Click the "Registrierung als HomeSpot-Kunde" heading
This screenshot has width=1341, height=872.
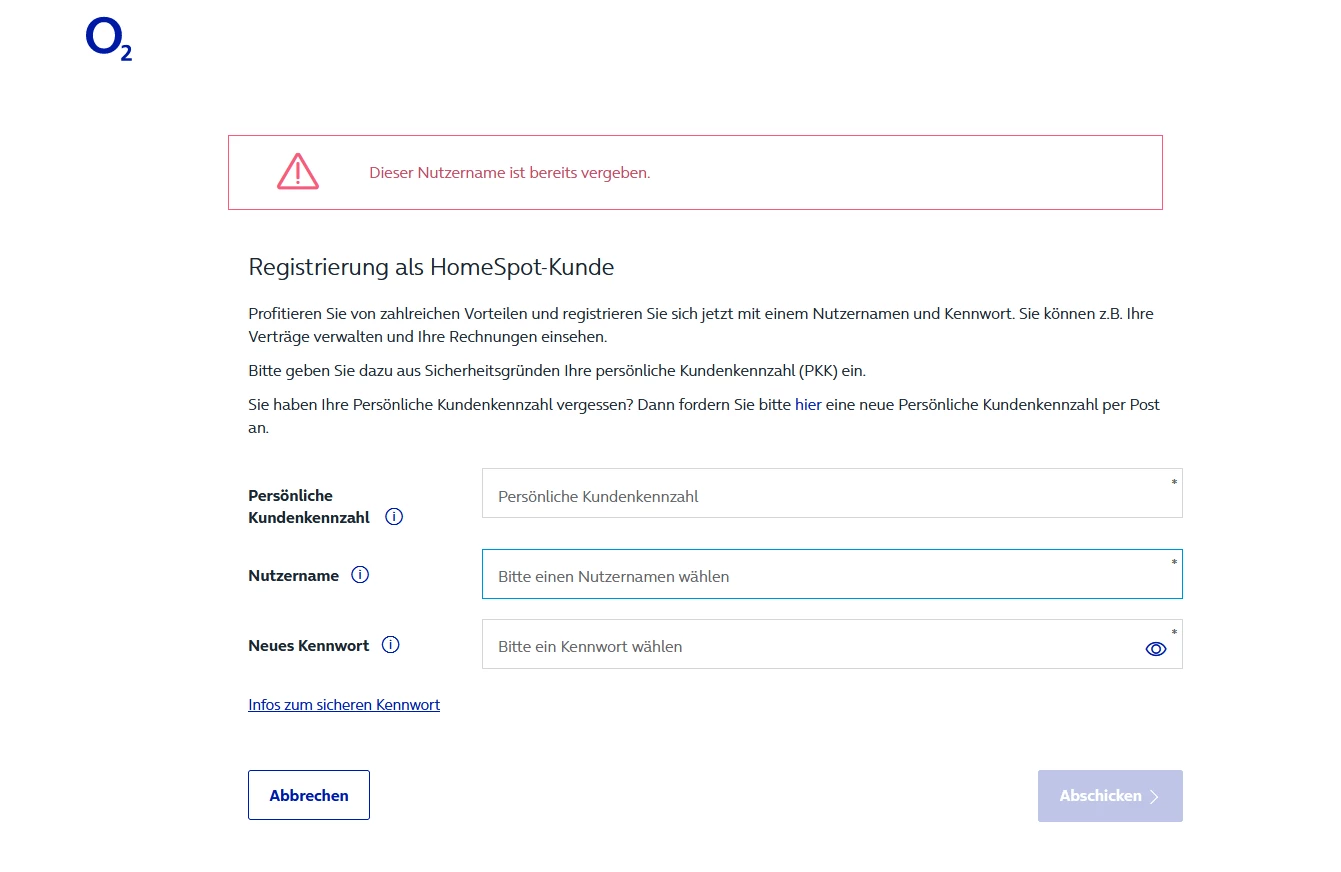pyautogui.click(x=431, y=267)
